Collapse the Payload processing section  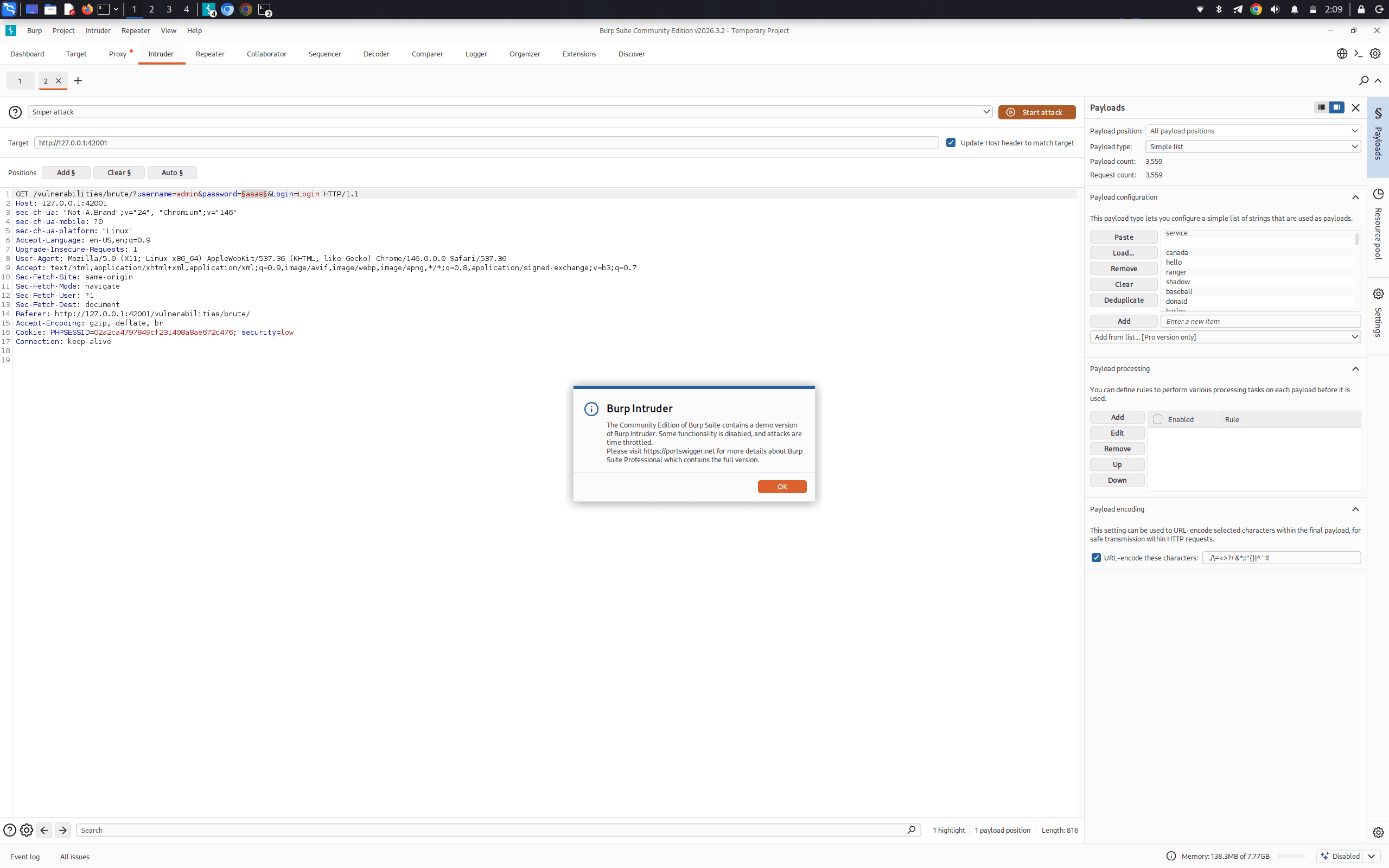click(1356, 368)
